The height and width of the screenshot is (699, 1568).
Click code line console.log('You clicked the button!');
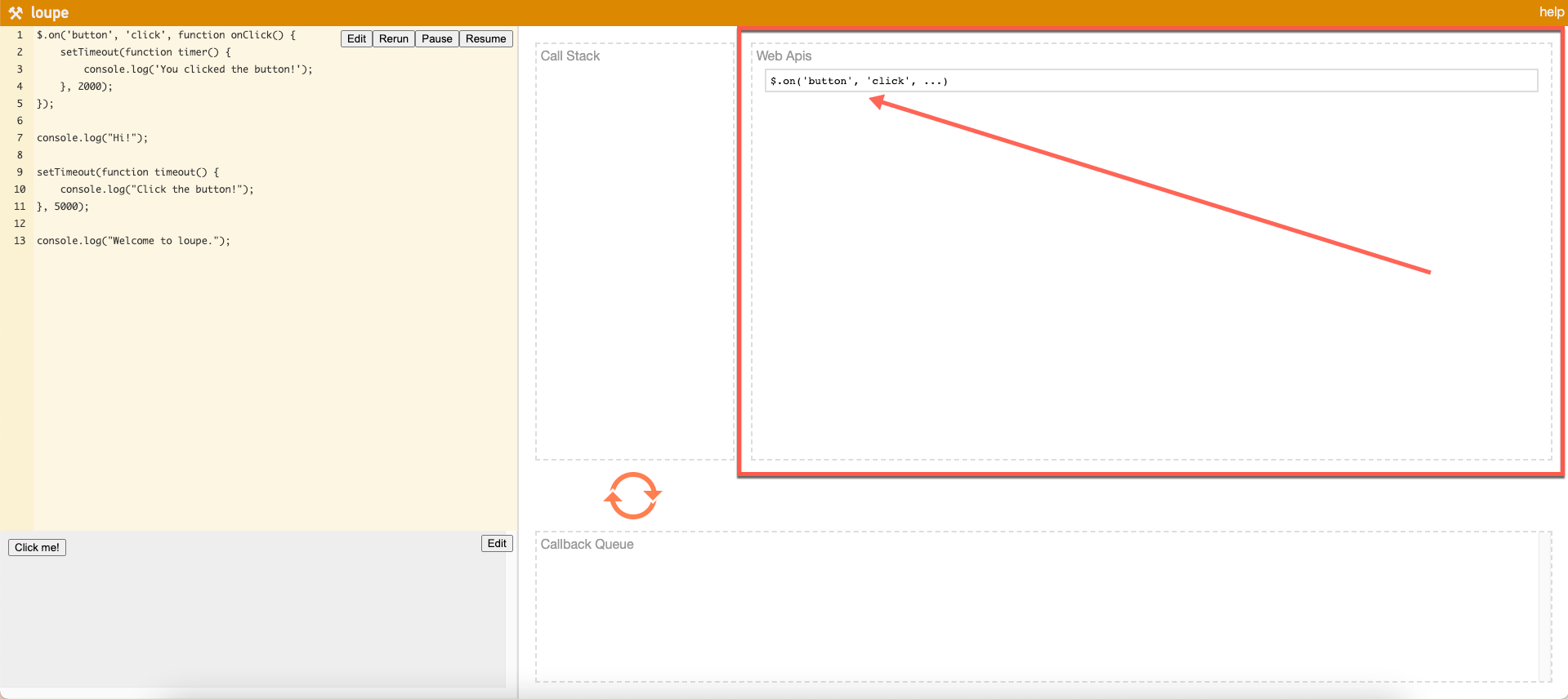coord(198,69)
